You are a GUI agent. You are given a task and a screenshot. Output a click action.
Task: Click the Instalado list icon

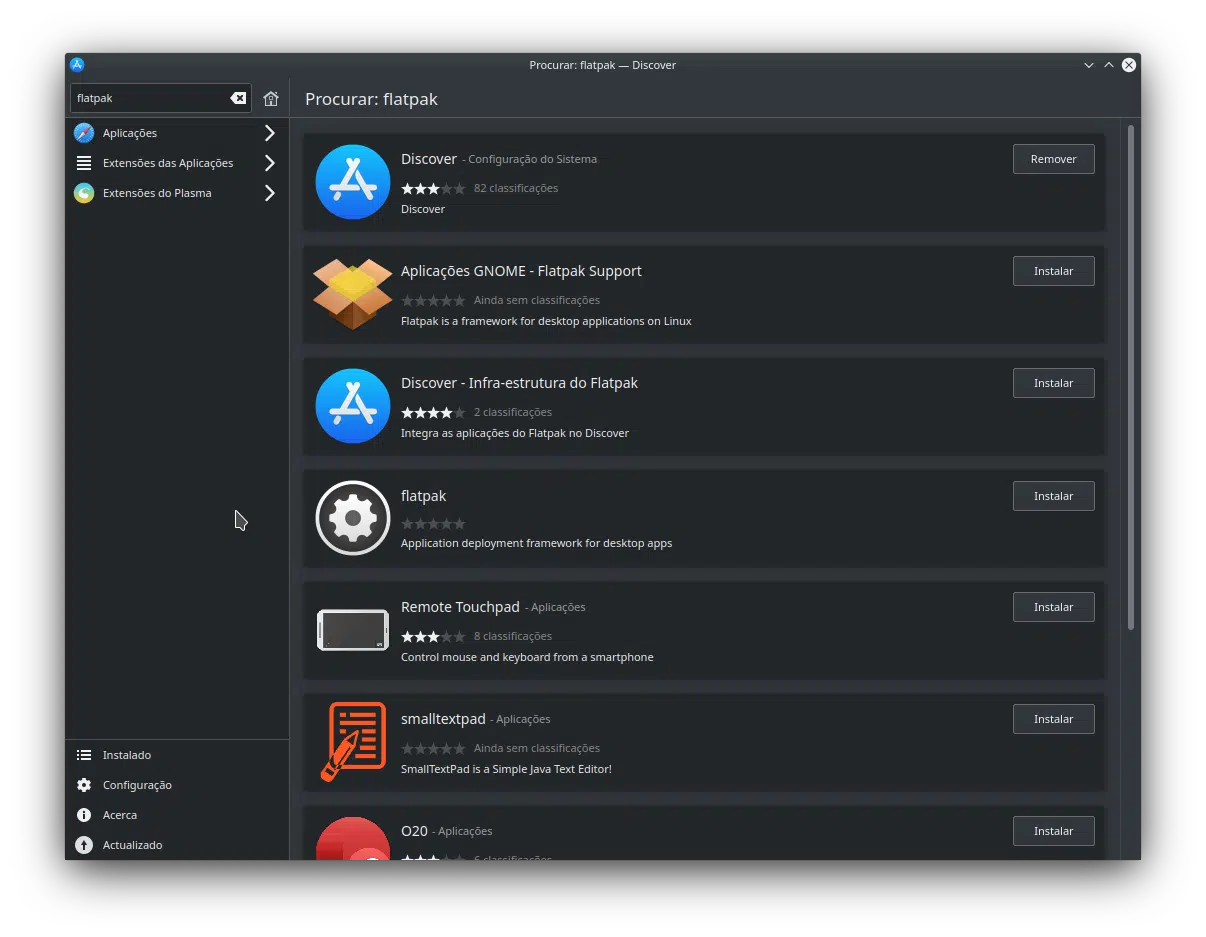point(84,755)
